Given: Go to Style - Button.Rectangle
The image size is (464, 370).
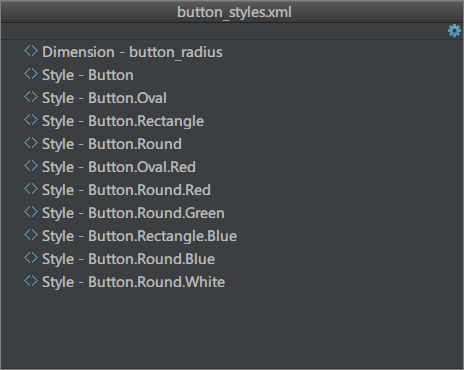Looking at the screenshot, I should click(123, 121).
